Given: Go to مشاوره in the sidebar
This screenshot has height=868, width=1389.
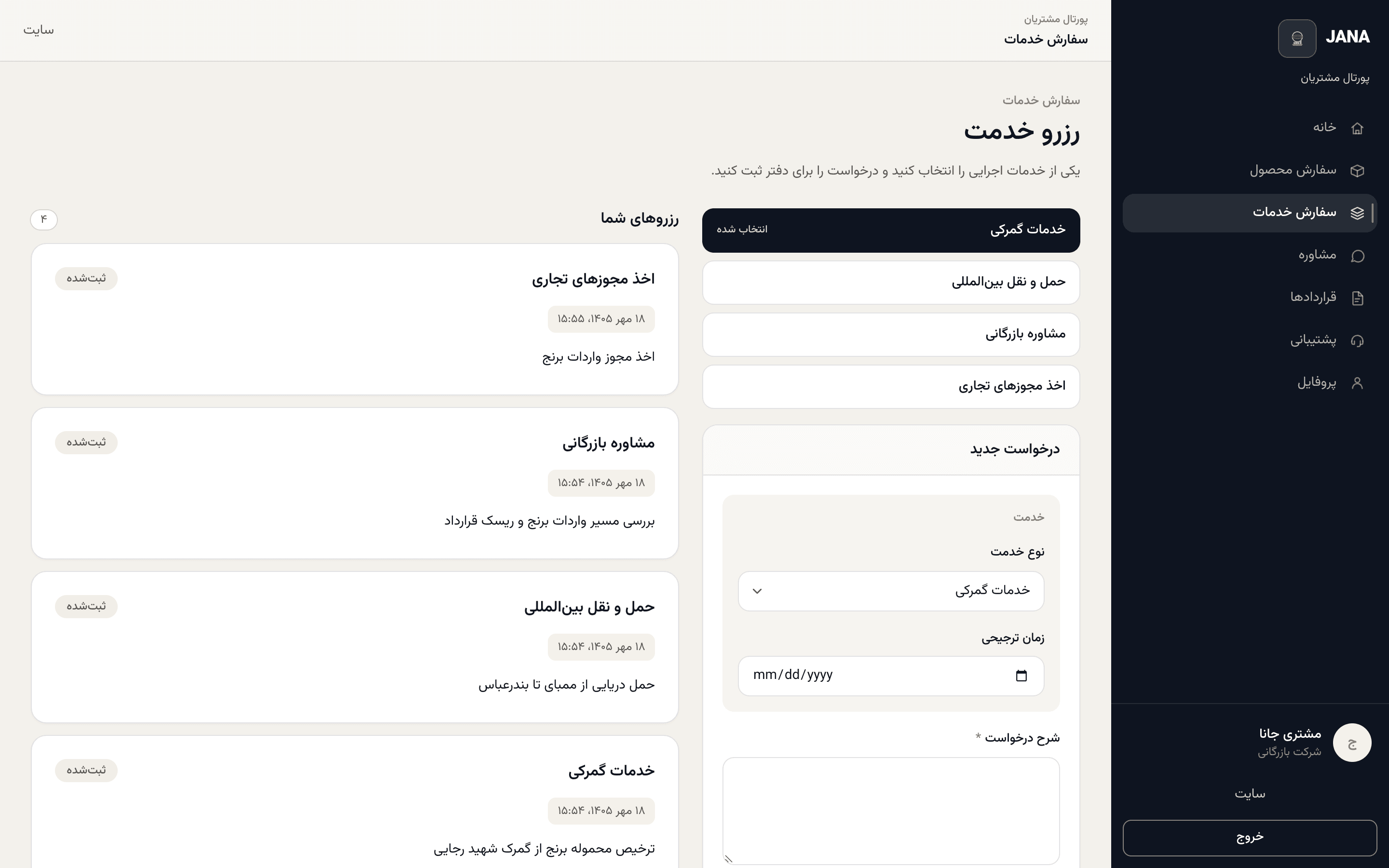Looking at the screenshot, I should coord(1250,255).
